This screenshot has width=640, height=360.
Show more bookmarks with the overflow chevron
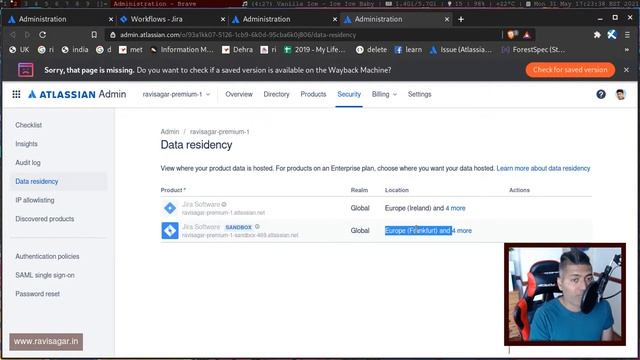tap(627, 50)
